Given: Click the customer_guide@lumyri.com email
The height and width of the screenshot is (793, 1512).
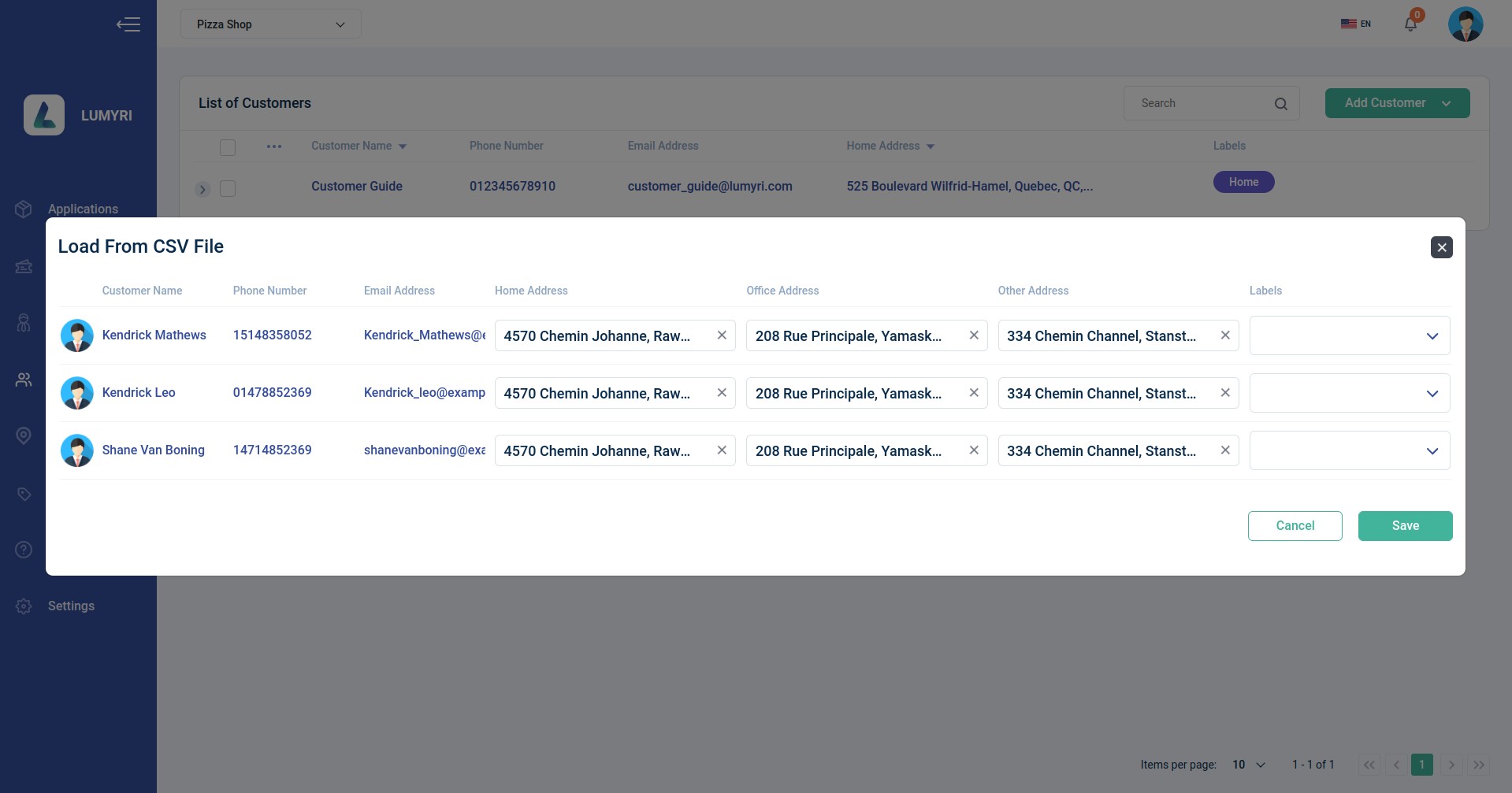Looking at the screenshot, I should pos(710,187).
